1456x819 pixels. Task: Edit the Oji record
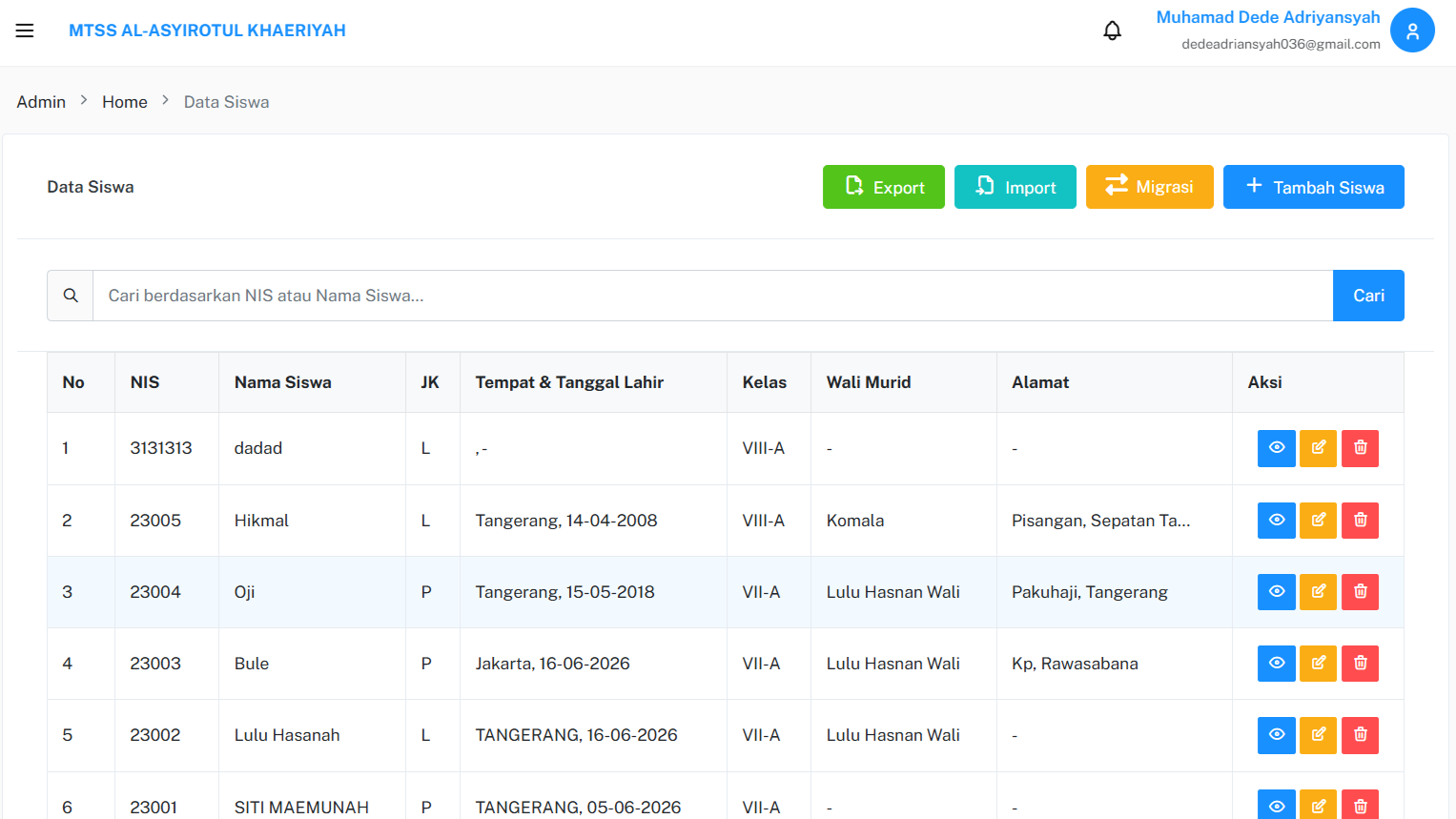pyautogui.click(x=1318, y=592)
